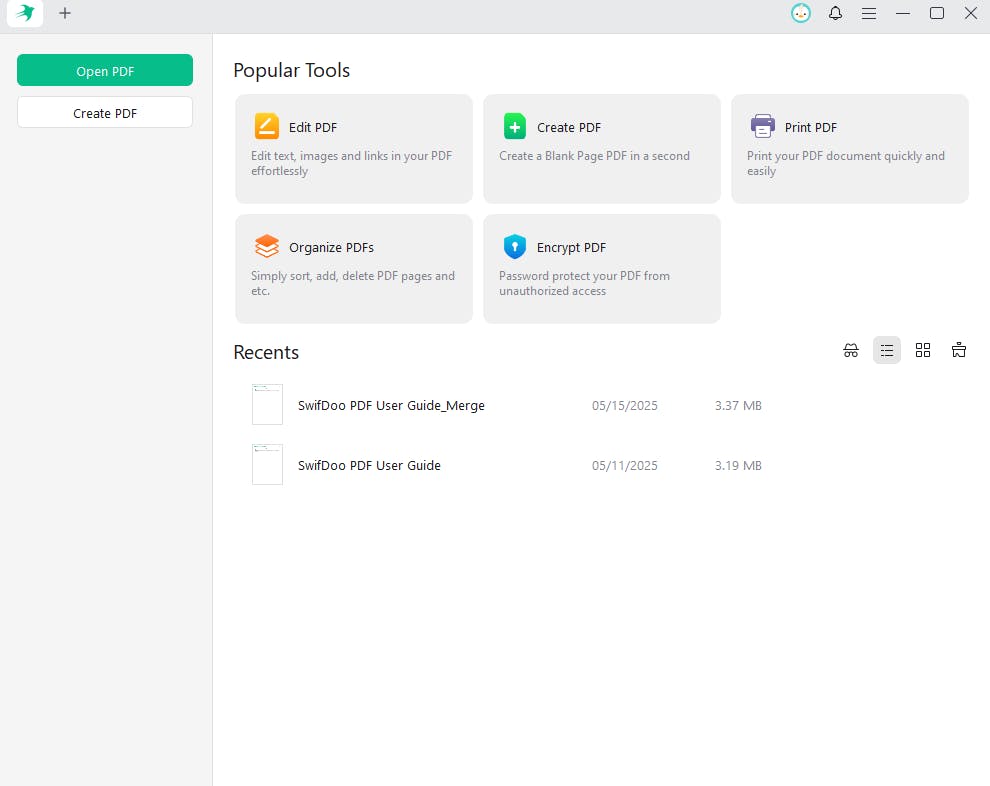Image resolution: width=990 pixels, height=786 pixels.
Task: Click the 3.37 MB size value
Action: pyautogui.click(x=738, y=405)
